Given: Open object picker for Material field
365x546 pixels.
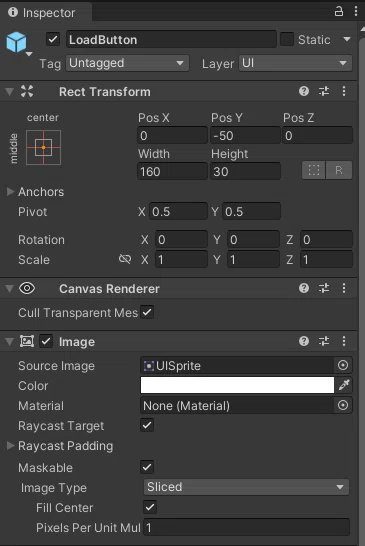Looking at the screenshot, I should [x=343, y=405].
